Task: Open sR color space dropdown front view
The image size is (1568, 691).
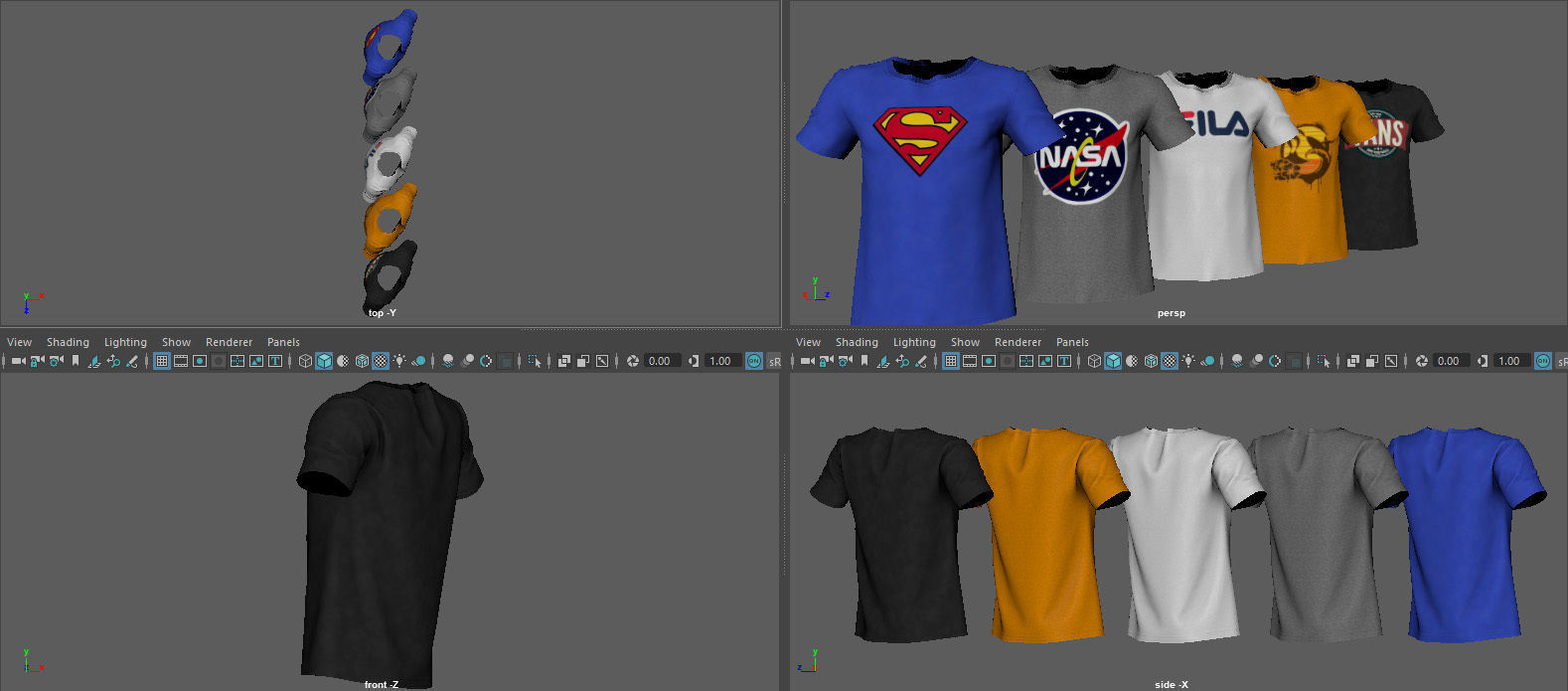Action: click(x=774, y=361)
